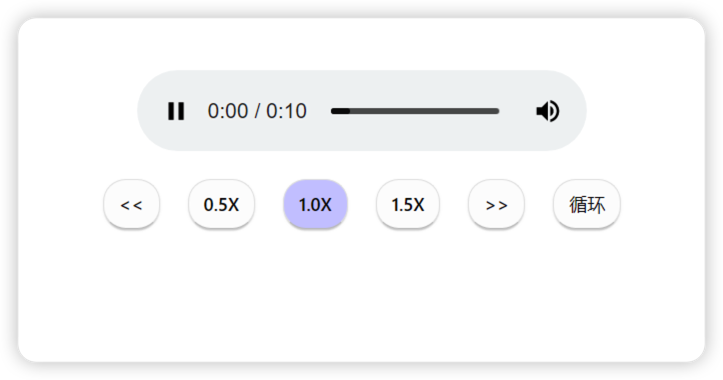Click the 0:00 / 0:10 time display

tap(257, 111)
